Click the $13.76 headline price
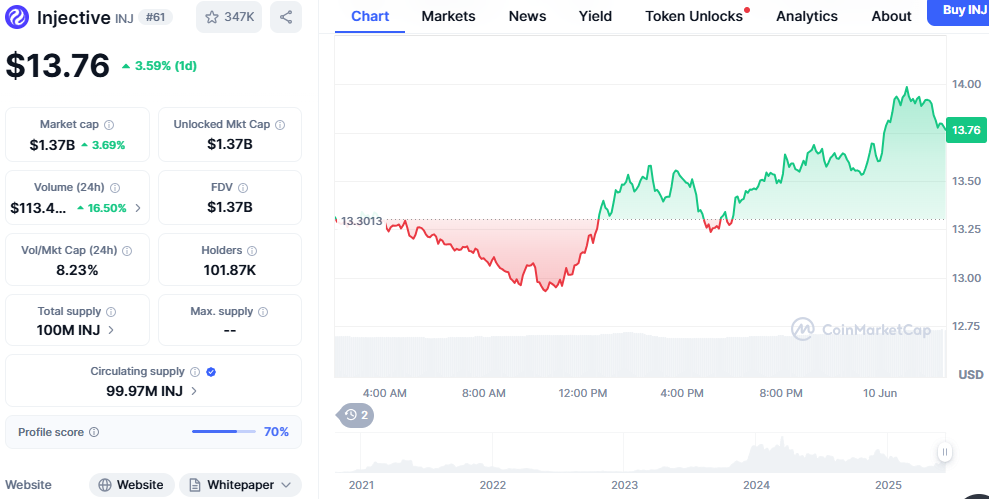989x499 pixels. (x=57, y=66)
